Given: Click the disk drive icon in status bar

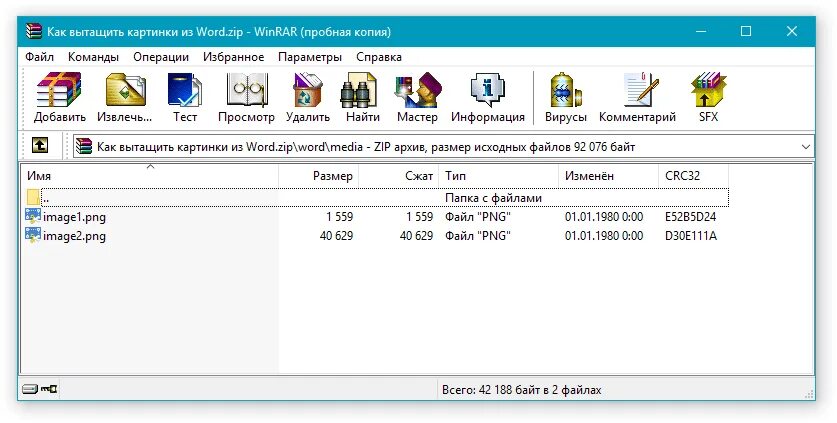Looking at the screenshot, I should coord(30,389).
